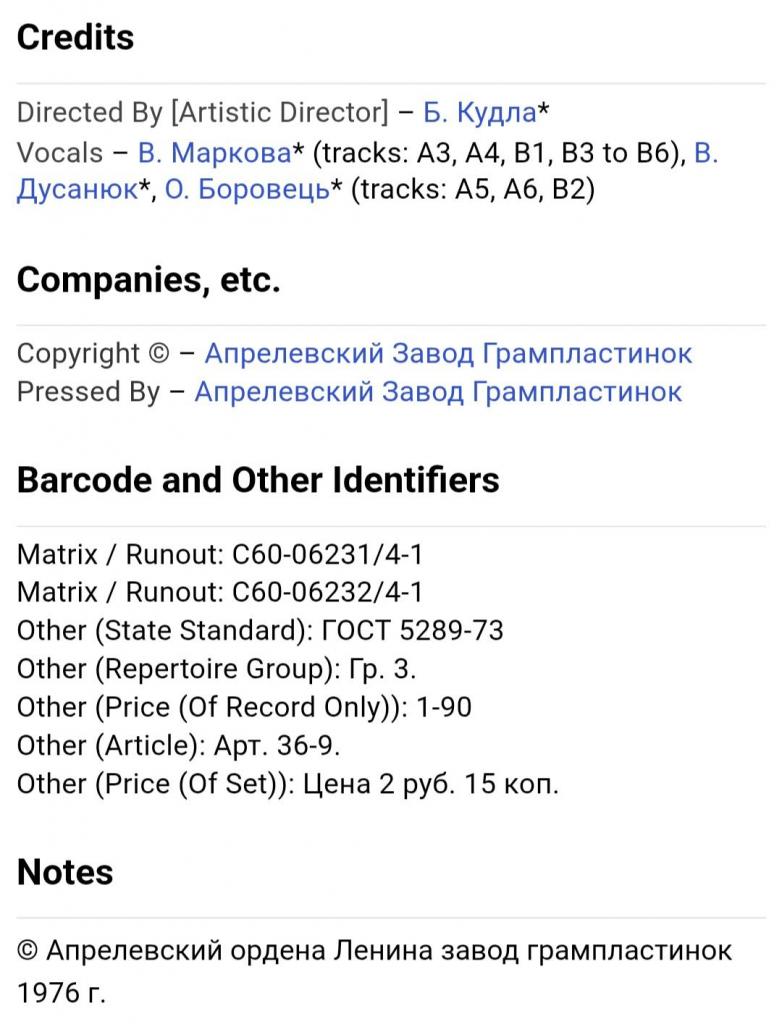The height and width of the screenshot is (1024, 782).
Task: Click the Companies, etc. heading
Action: pyautogui.click(x=149, y=281)
